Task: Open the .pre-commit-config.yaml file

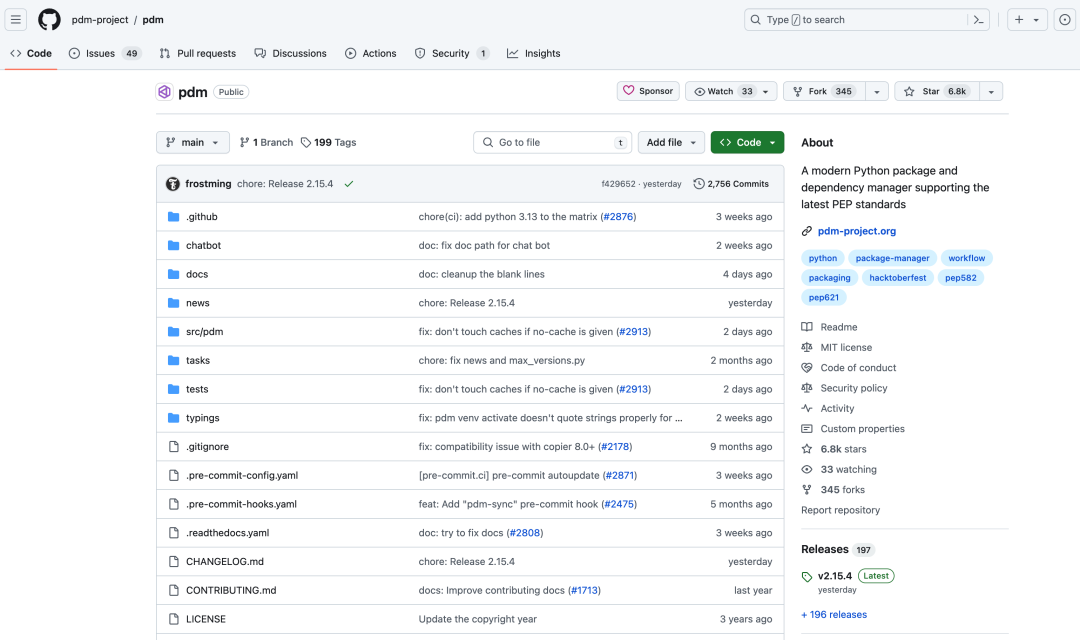Action: pyautogui.click(x=242, y=476)
